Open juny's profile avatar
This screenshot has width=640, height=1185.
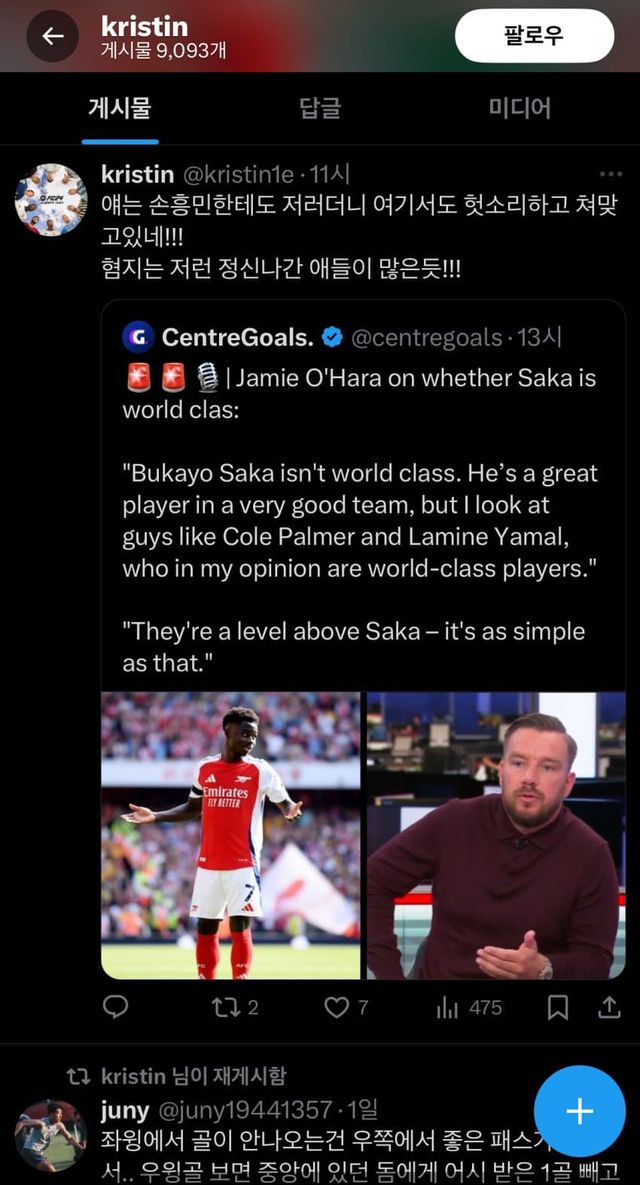click(x=51, y=1135)
